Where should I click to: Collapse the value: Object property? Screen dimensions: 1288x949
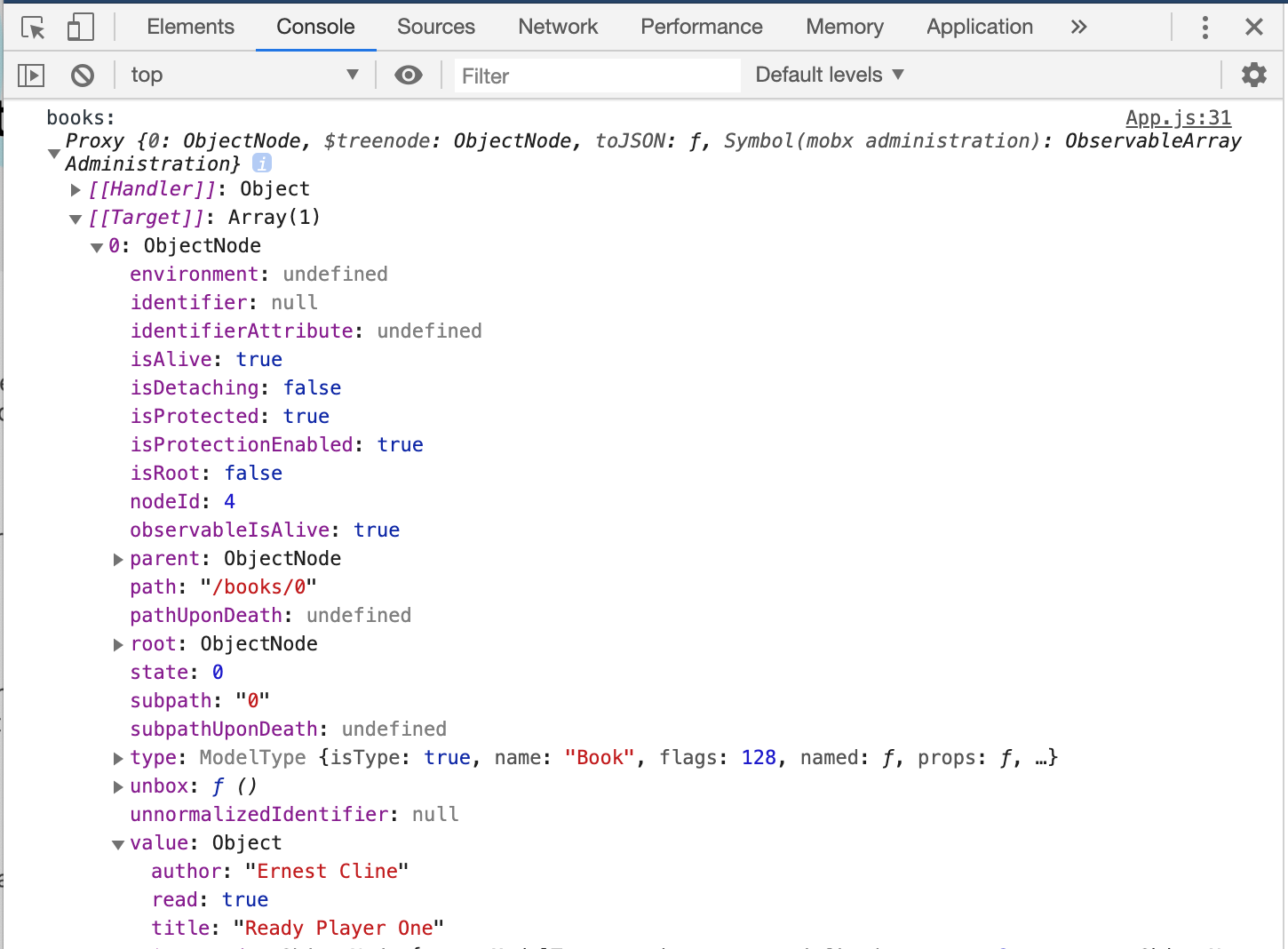[118, 844]
